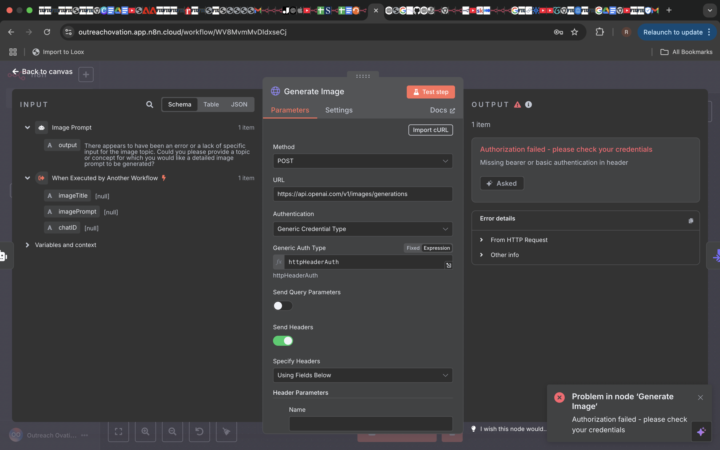Zoom out on the canvas
Image resolution: width=720 pixels, height=450 pixels.
click(x=172, y=432)
